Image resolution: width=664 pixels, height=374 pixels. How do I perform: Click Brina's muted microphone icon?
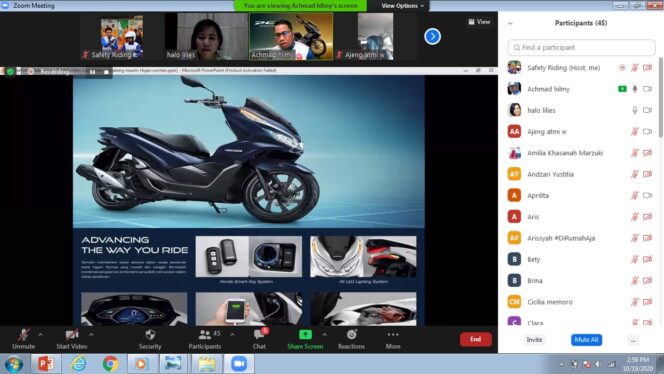tap(635, 280)
